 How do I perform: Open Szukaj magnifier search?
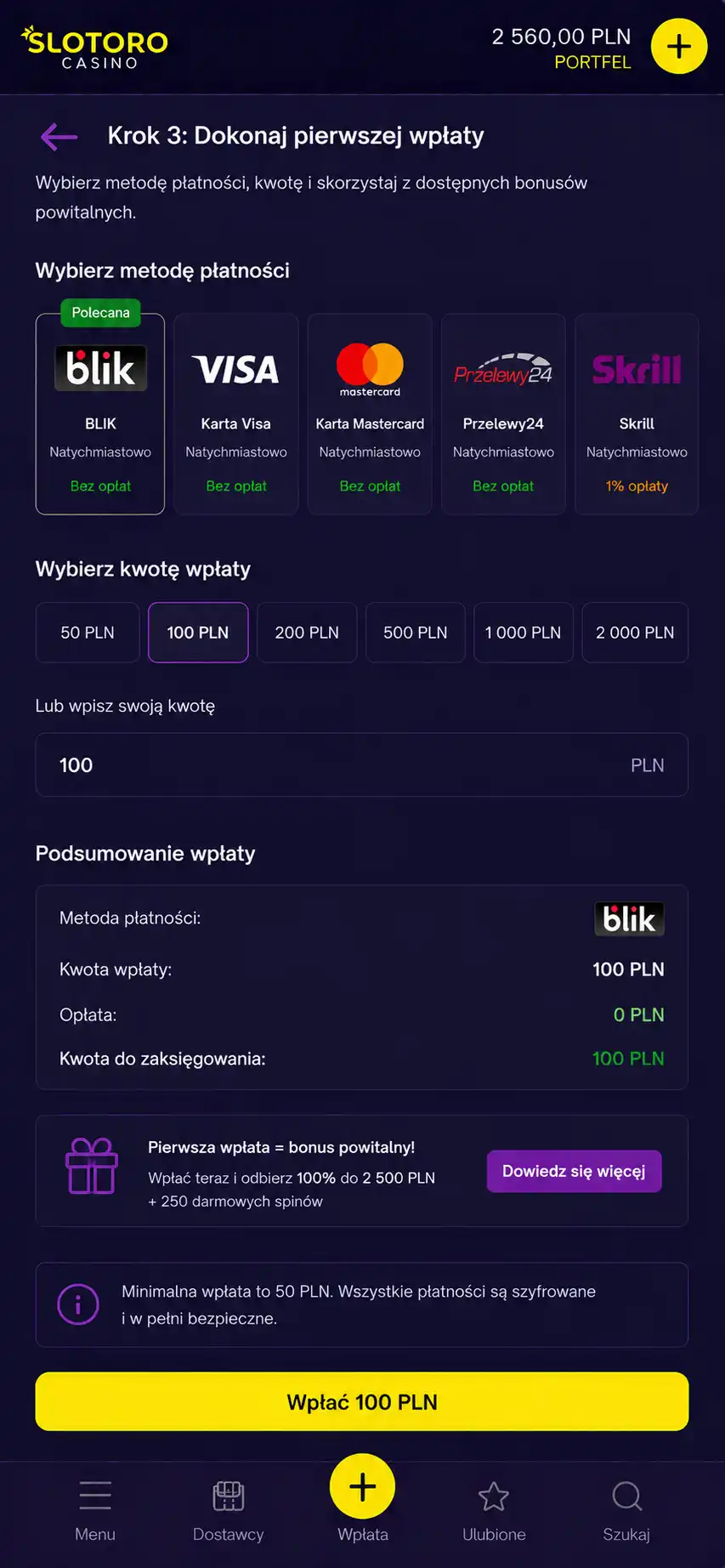[626, 1511]
